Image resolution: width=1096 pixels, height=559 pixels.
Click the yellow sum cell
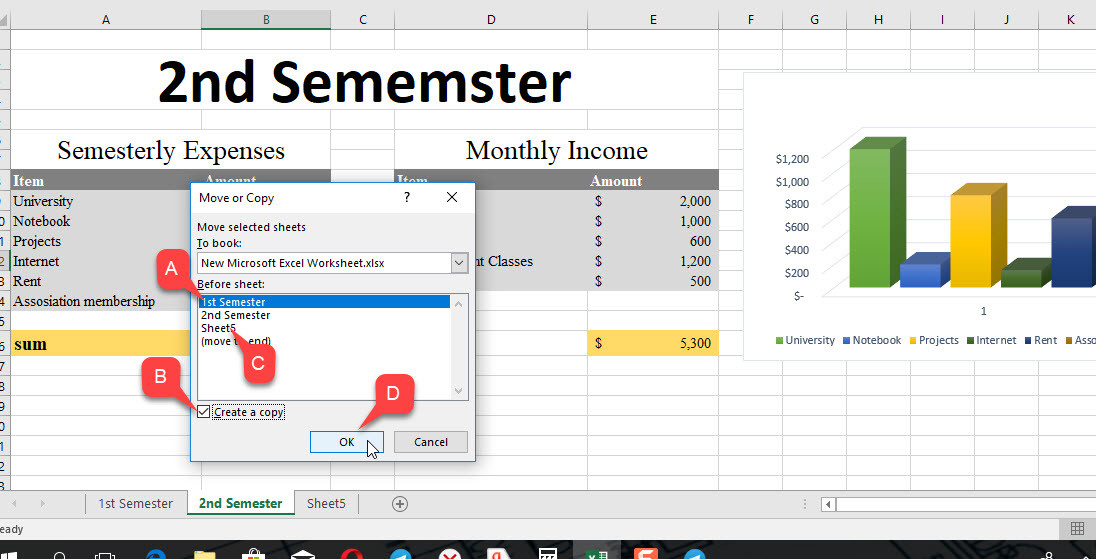pyautogui.click(x=101, y=343)
